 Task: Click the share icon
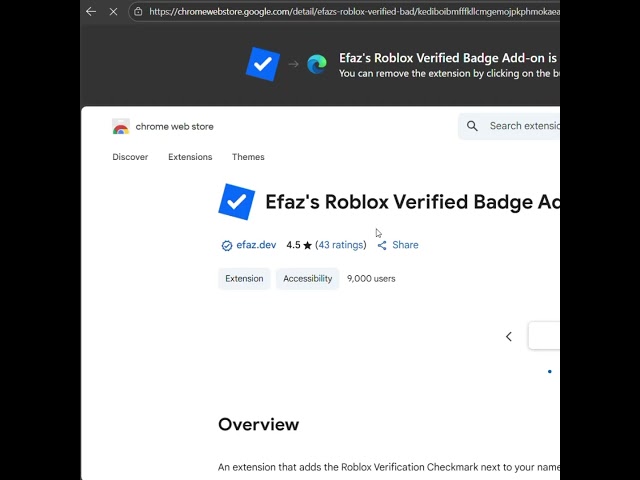(x=382, y=245)
